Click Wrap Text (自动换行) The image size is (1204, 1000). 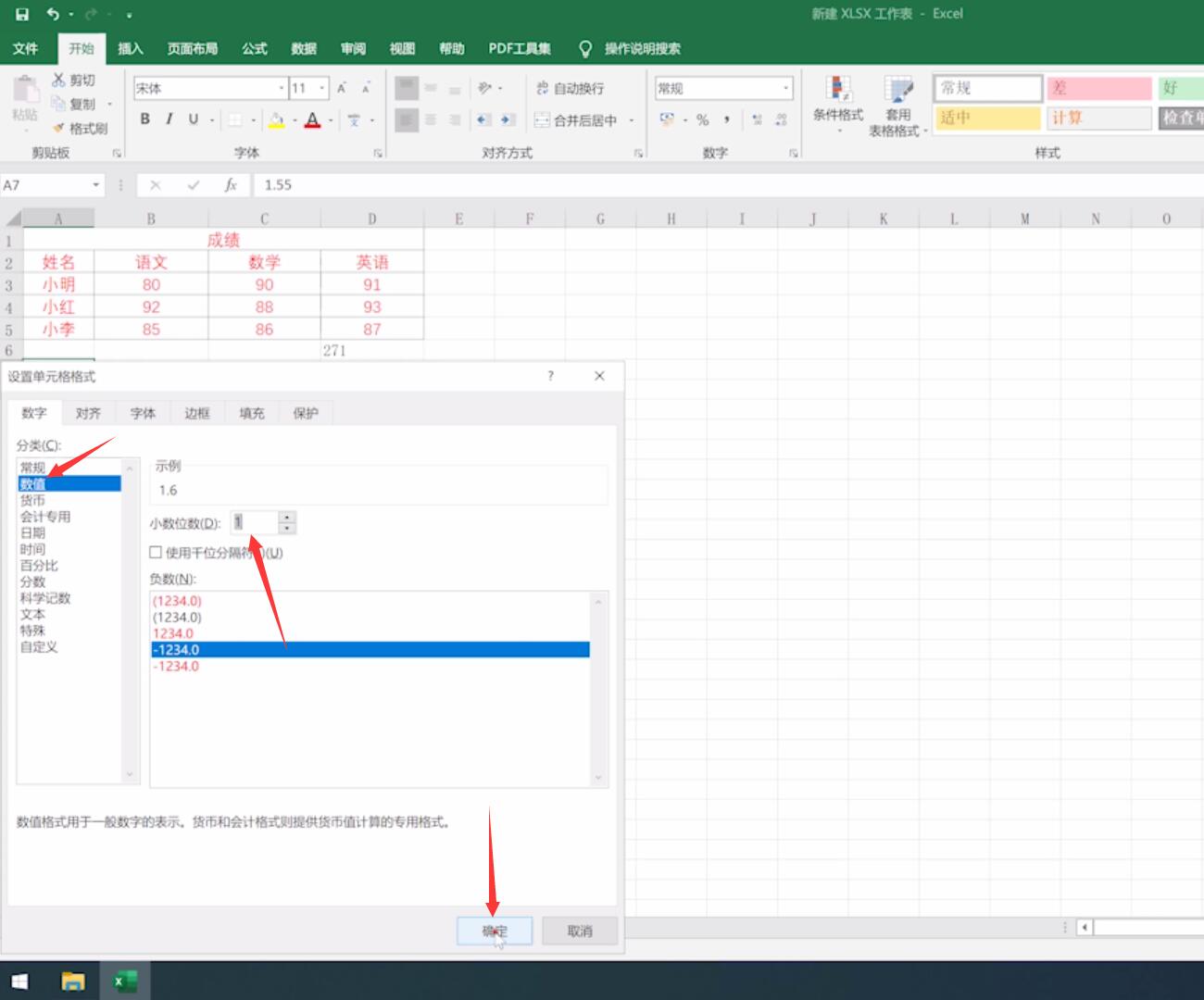[x=569, y=88]
